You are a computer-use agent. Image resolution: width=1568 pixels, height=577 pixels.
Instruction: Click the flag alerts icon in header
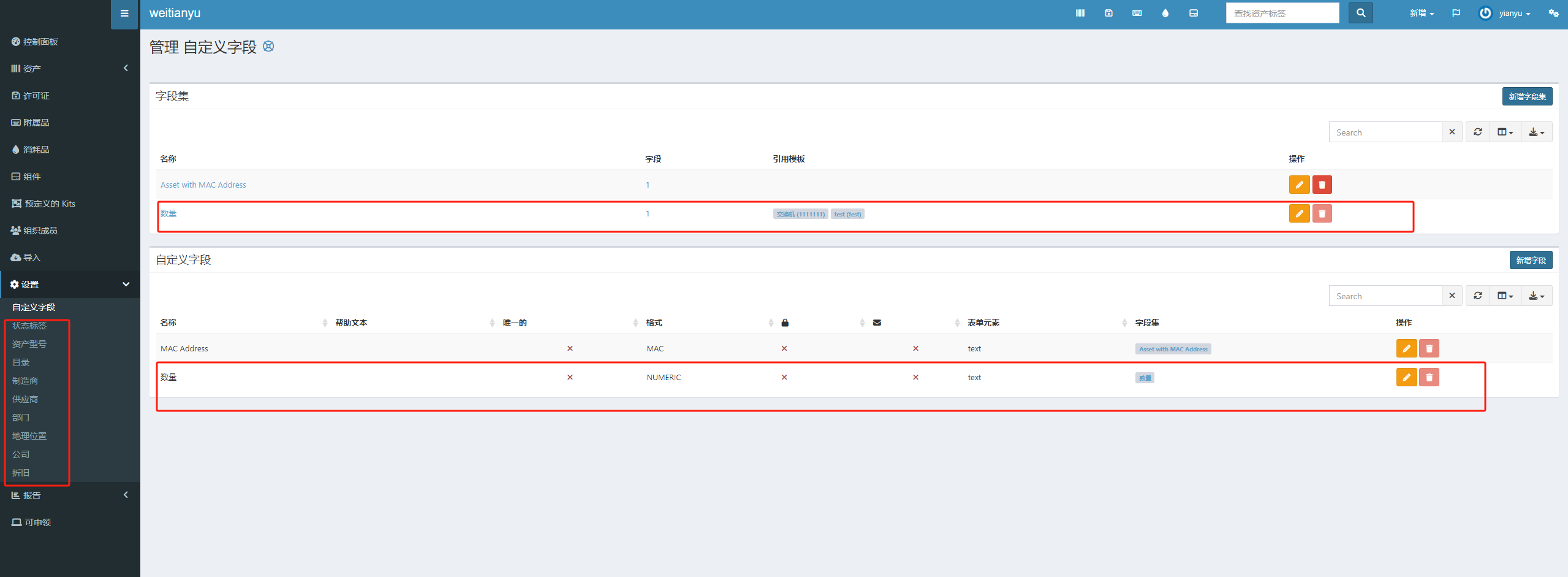point(1456,13)
